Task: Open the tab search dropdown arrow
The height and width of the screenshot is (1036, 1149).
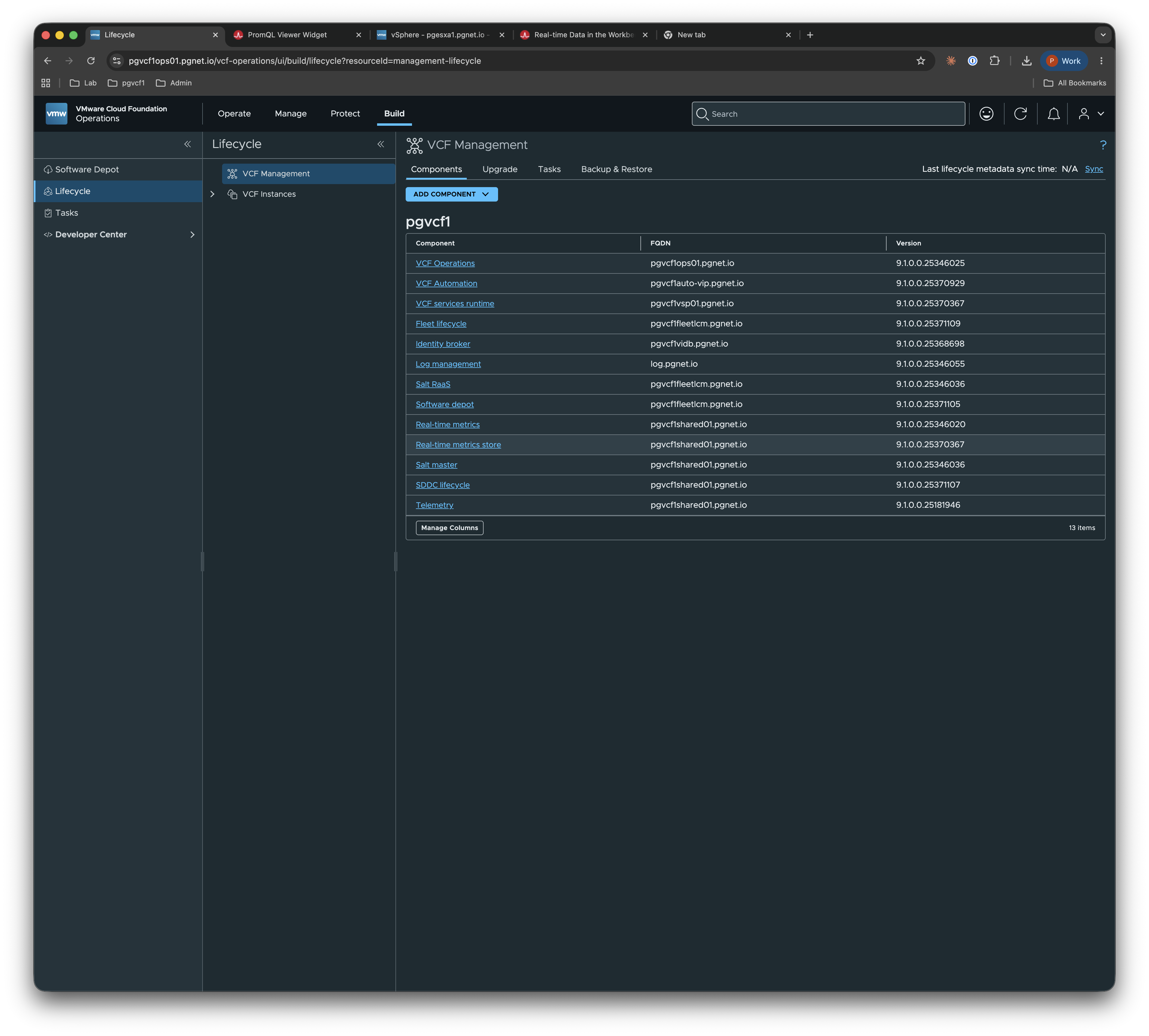Action: [x=1103, y=35]
